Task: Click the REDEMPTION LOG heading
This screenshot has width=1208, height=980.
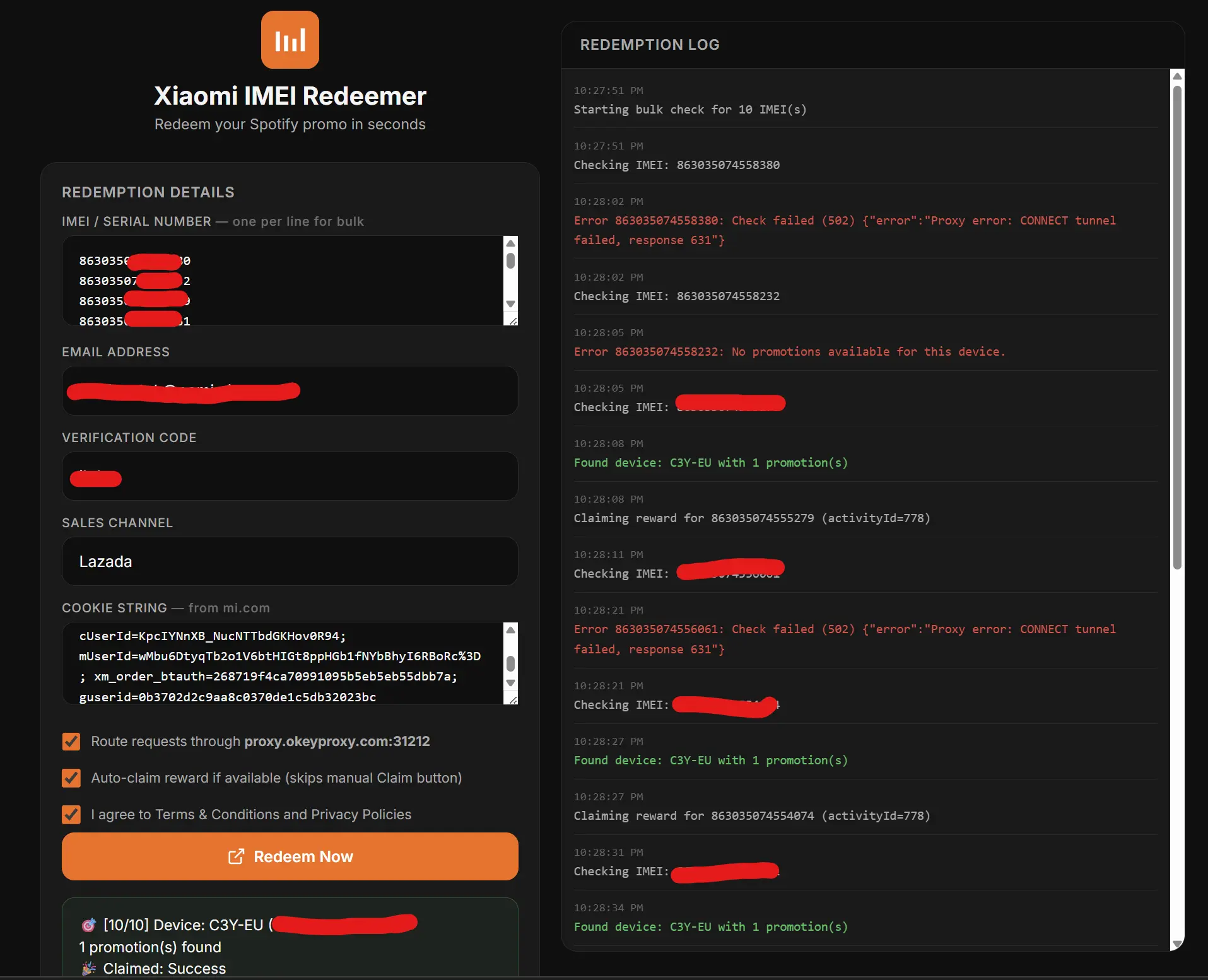Action: pos(650,45)
